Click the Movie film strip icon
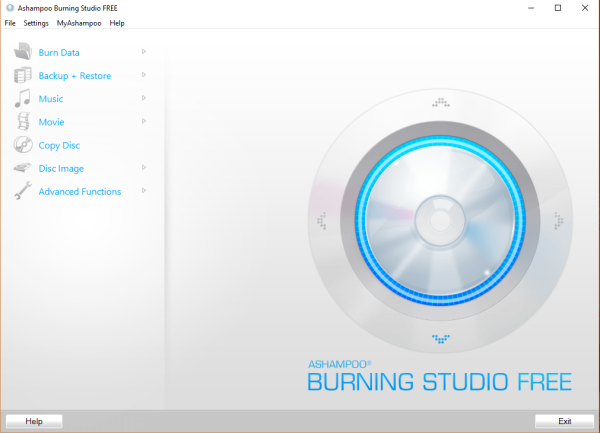 [23, 121]
